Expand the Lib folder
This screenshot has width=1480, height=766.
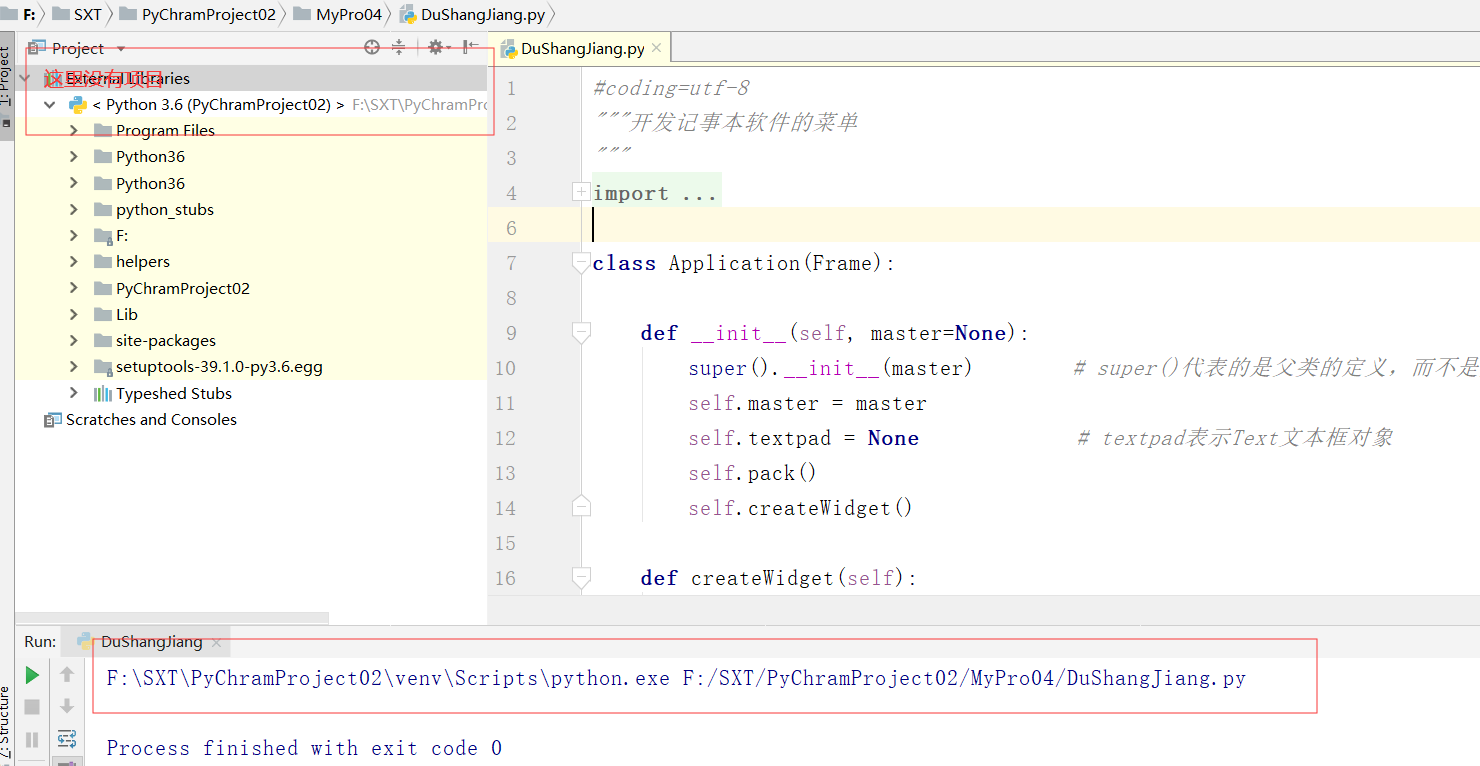click(x=74, y=314)
